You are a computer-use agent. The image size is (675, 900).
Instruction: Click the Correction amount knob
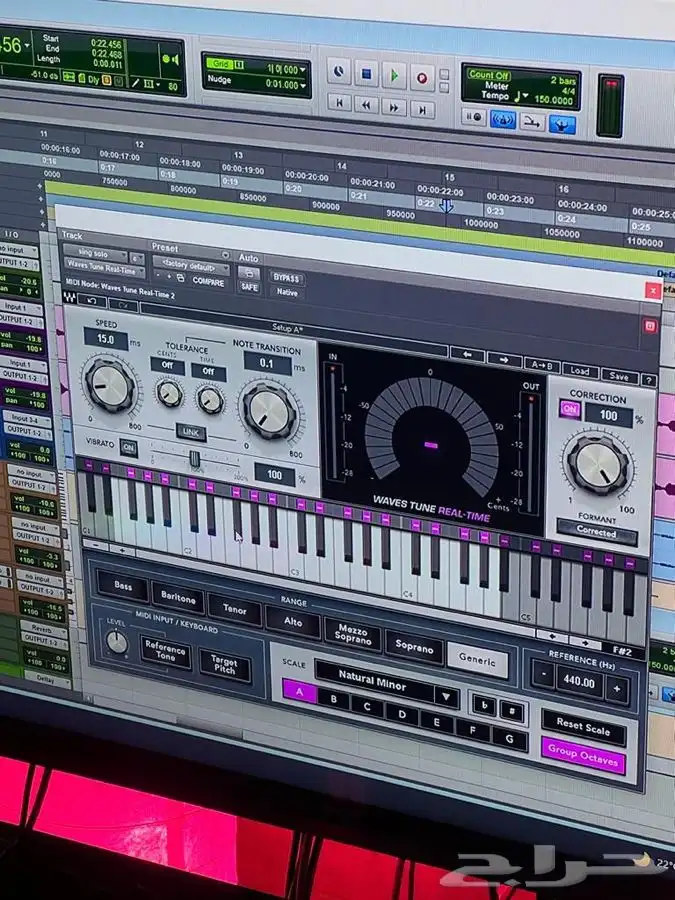click(598, 464)
